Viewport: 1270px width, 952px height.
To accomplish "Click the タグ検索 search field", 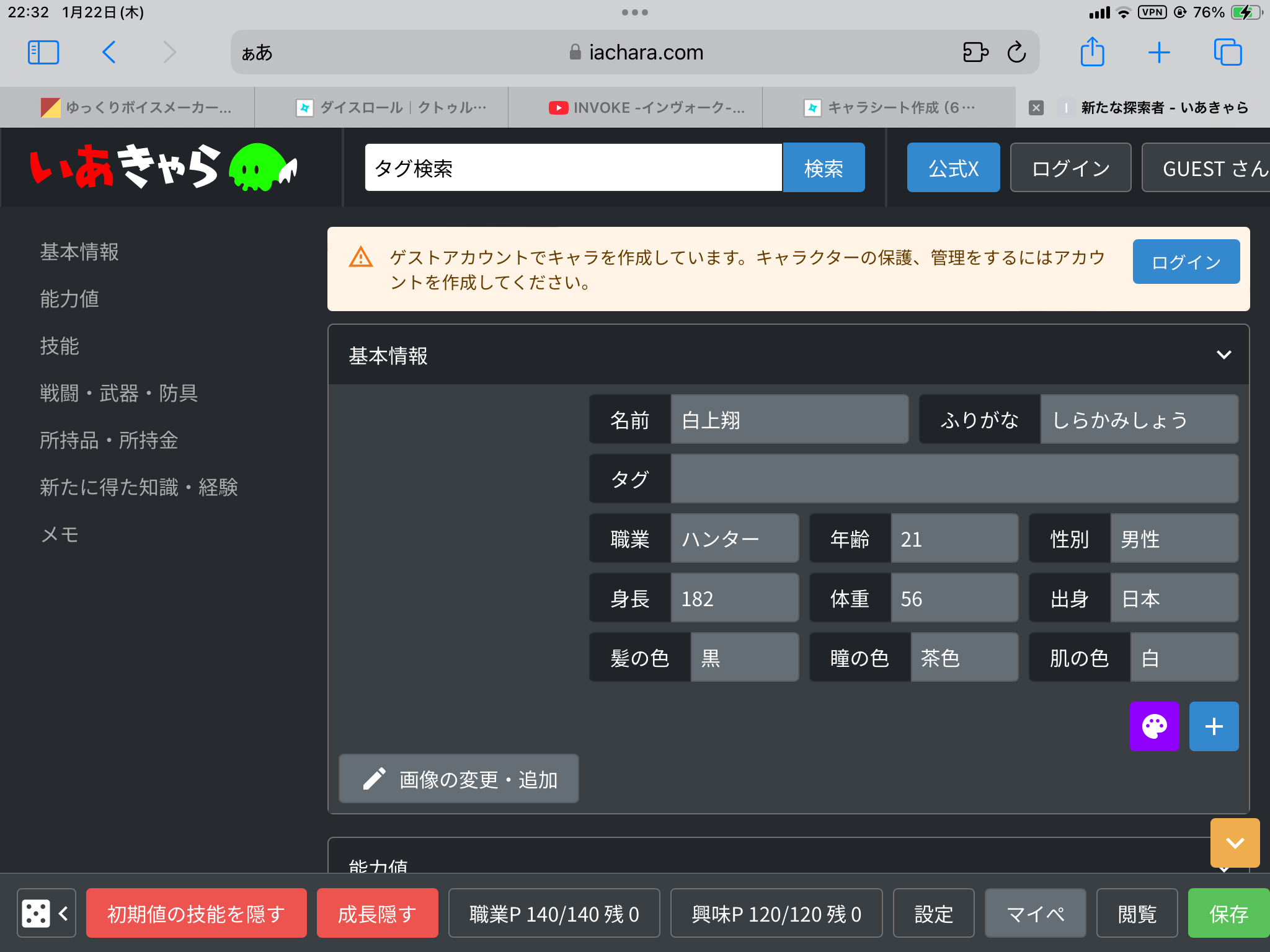I will (573, 168).
